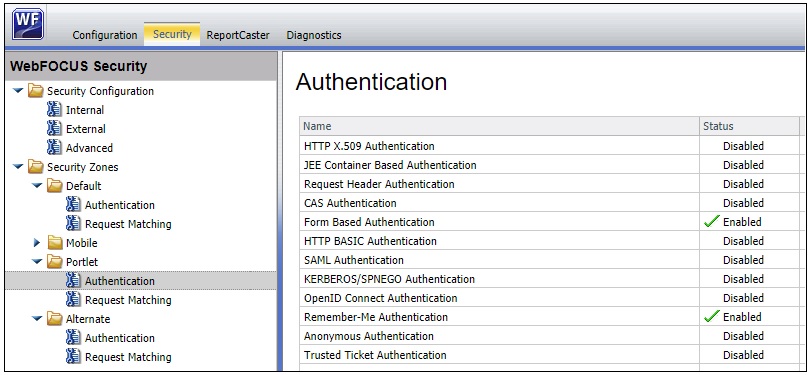The image size is (810, 375).
Task: Sort by the Status column header
Action: click(x=749, y=126)
